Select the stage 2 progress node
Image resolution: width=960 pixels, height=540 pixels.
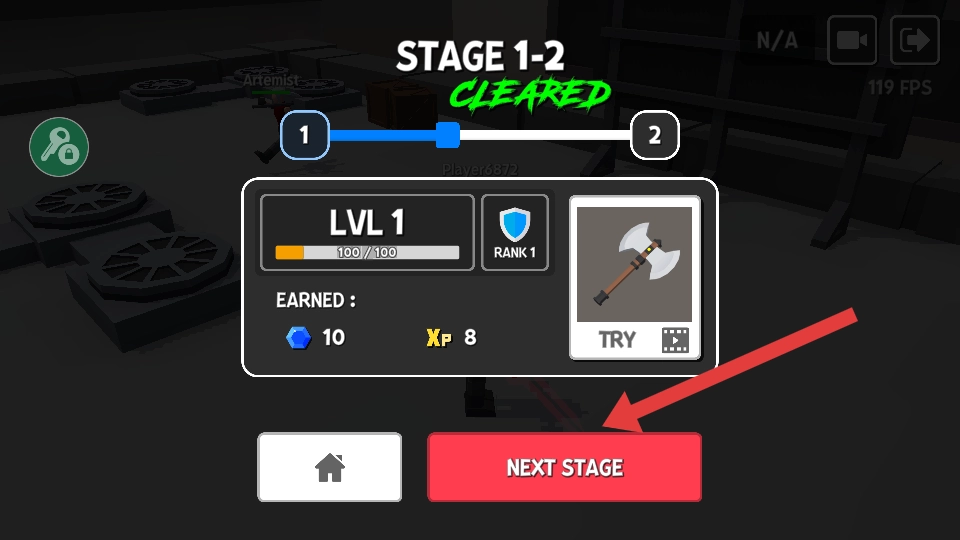click(x=654, y=135)
